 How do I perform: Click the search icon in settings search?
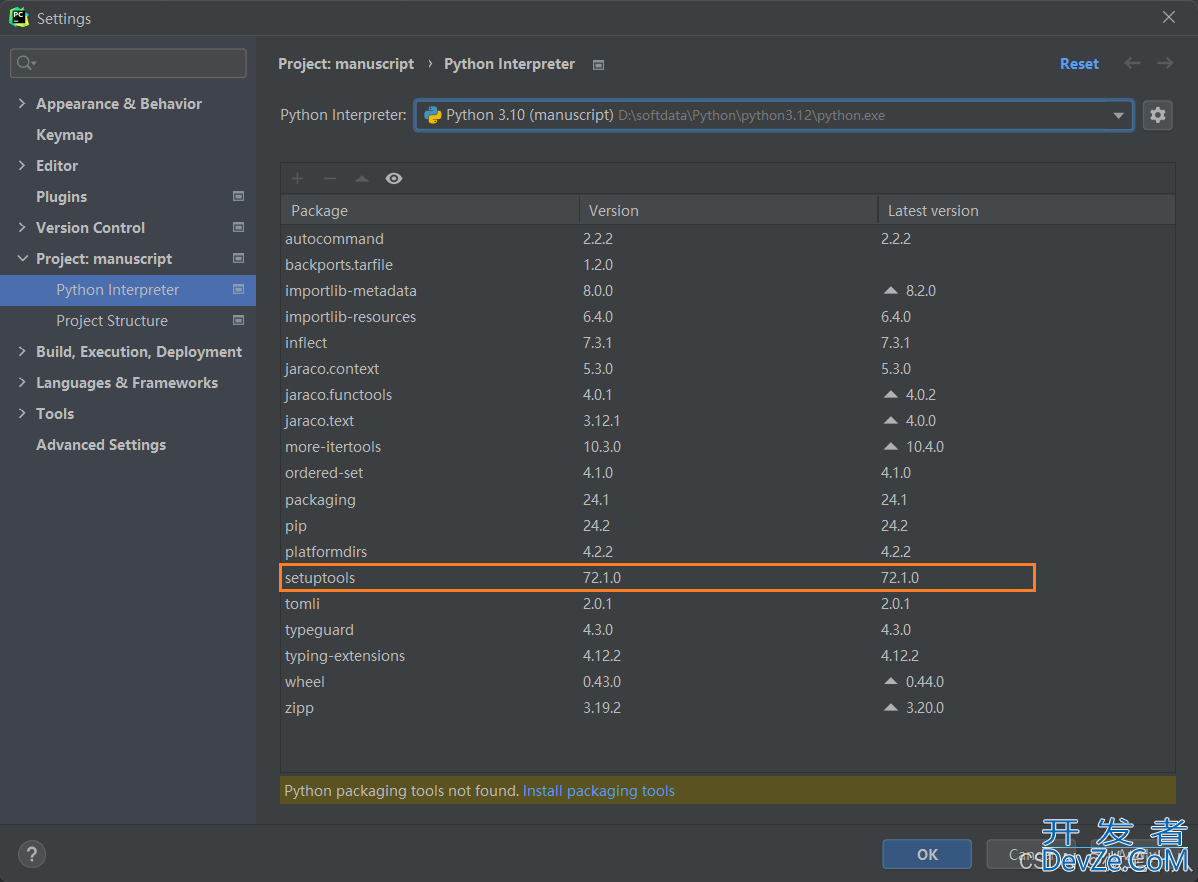point(26,63)
